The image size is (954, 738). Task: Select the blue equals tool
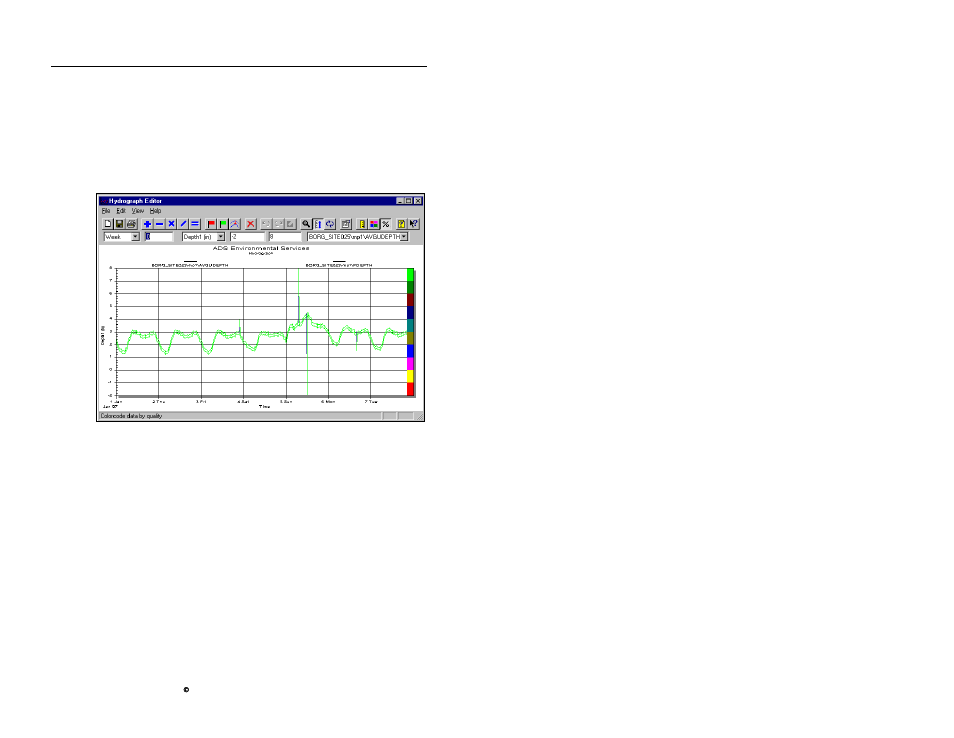195,224
